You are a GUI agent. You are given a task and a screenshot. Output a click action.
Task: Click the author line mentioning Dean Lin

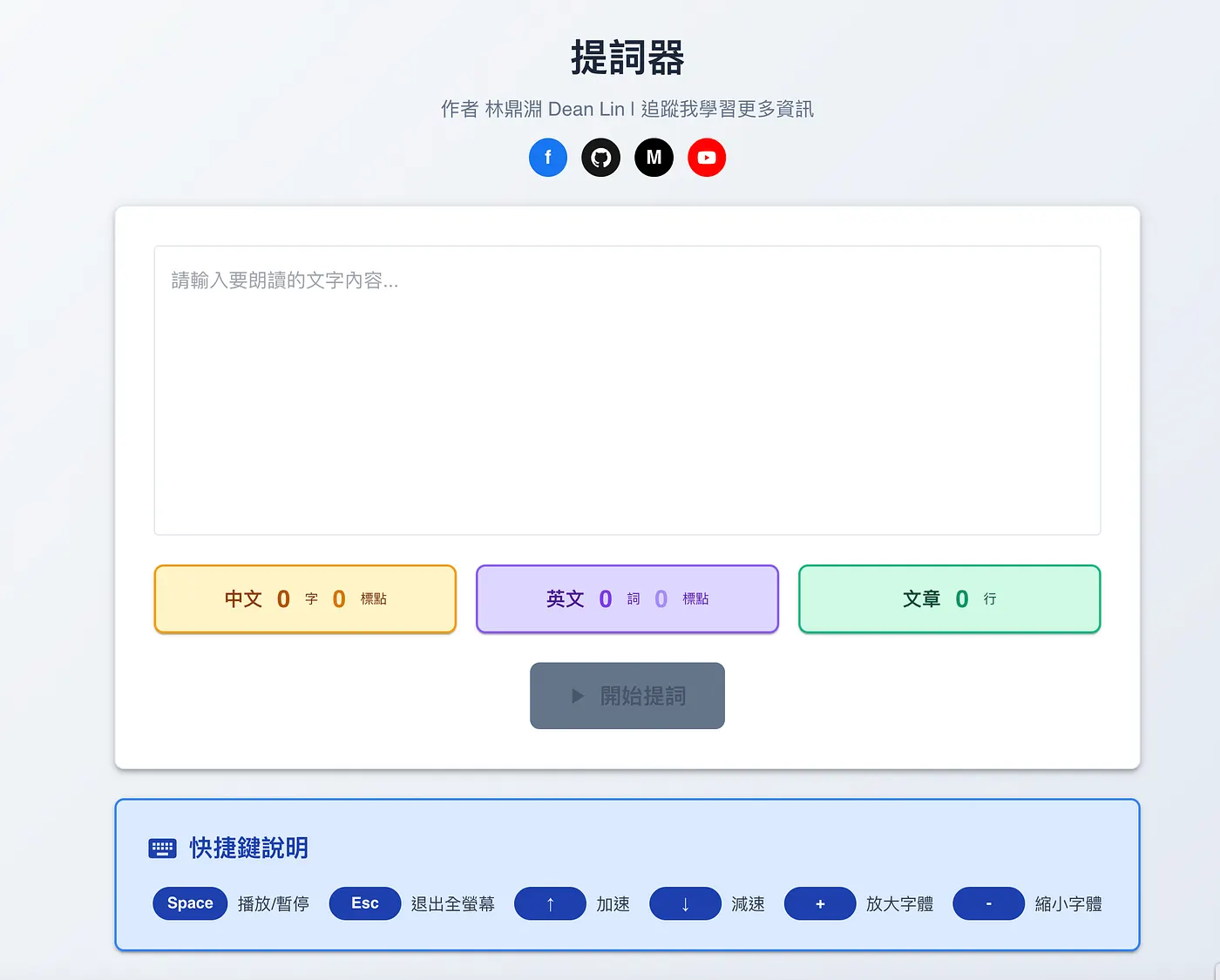tap(627, 109)
